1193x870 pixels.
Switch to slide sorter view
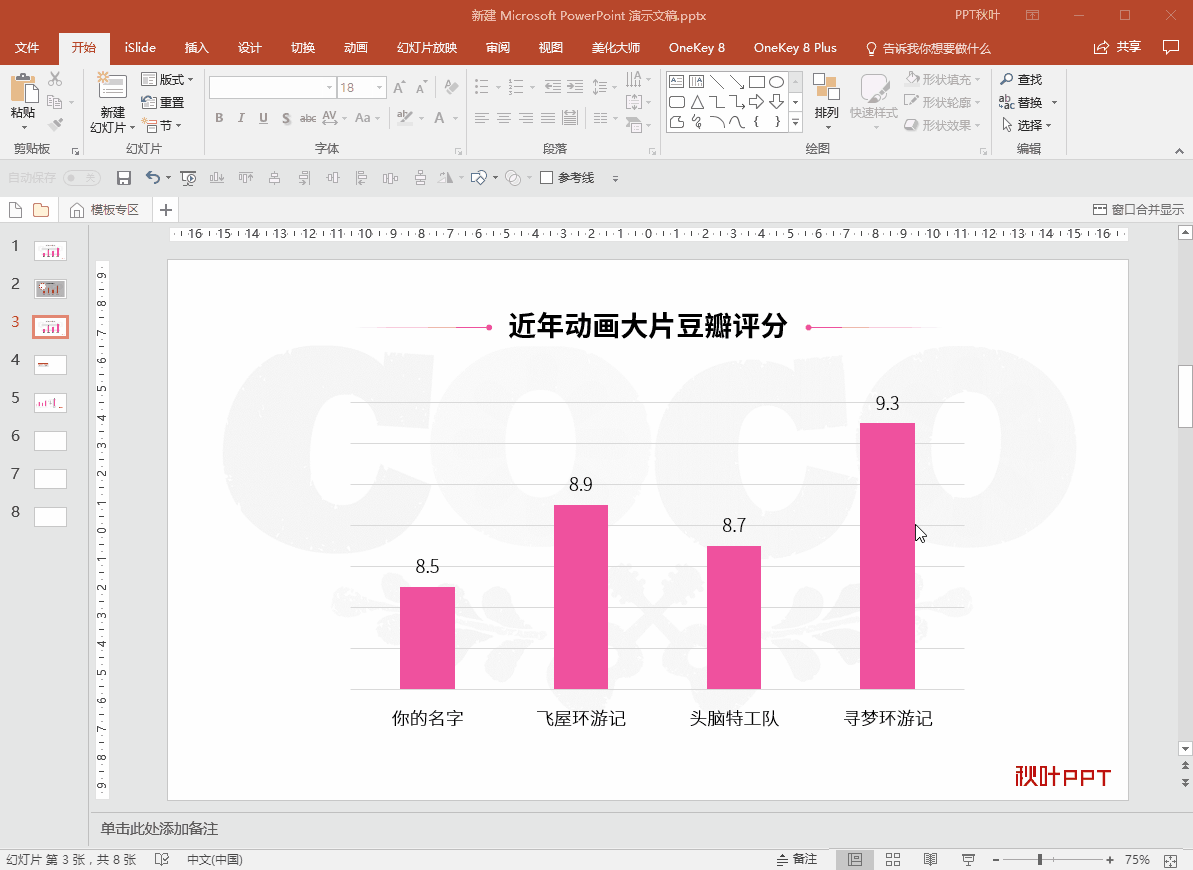(893, 859)
